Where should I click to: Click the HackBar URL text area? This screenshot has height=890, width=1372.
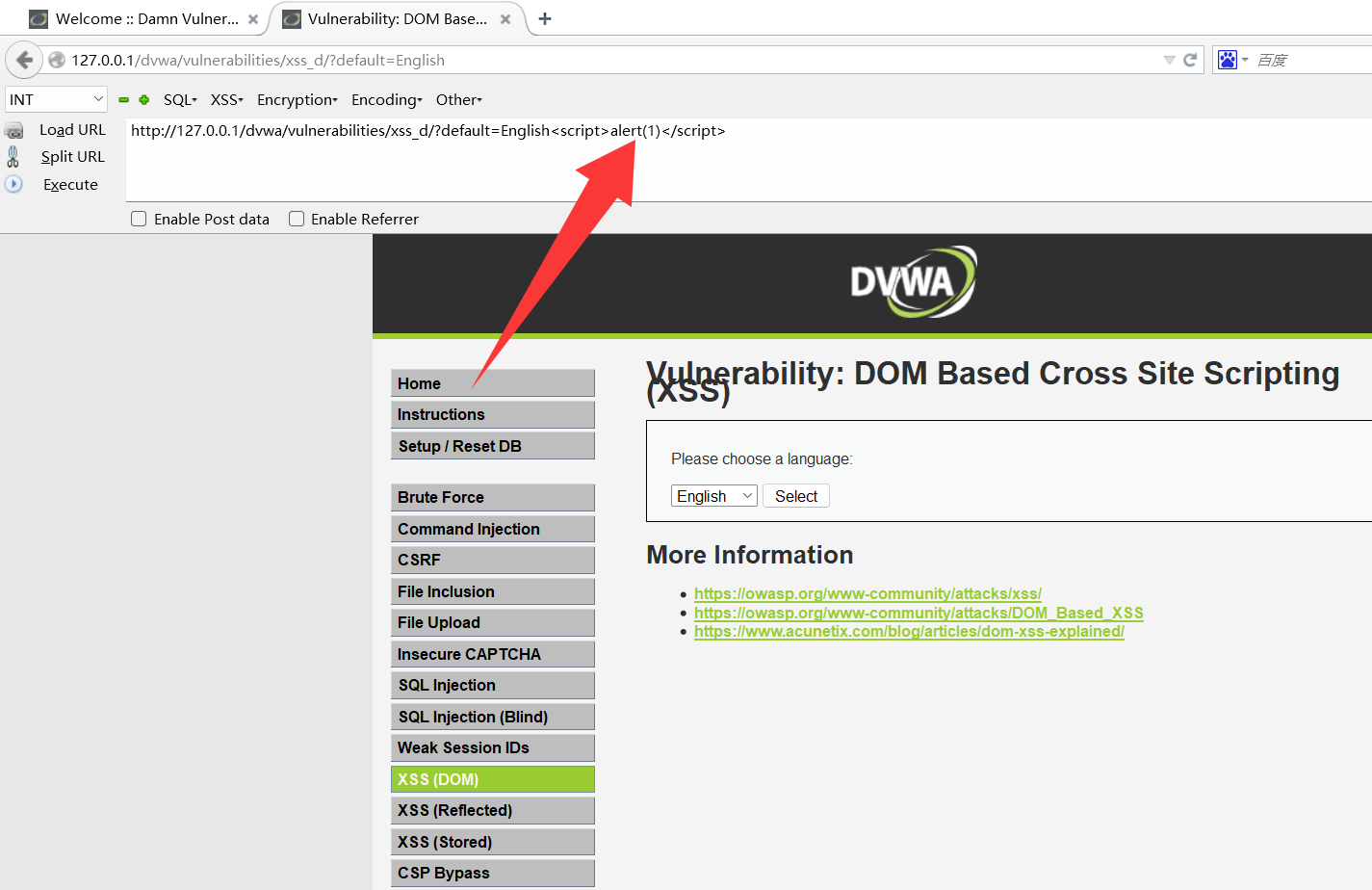click(749, 160)
